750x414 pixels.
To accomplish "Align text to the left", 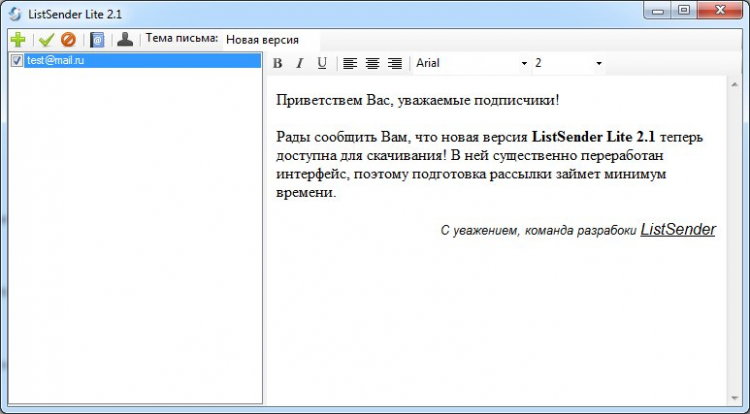I will tap(350, 63).
